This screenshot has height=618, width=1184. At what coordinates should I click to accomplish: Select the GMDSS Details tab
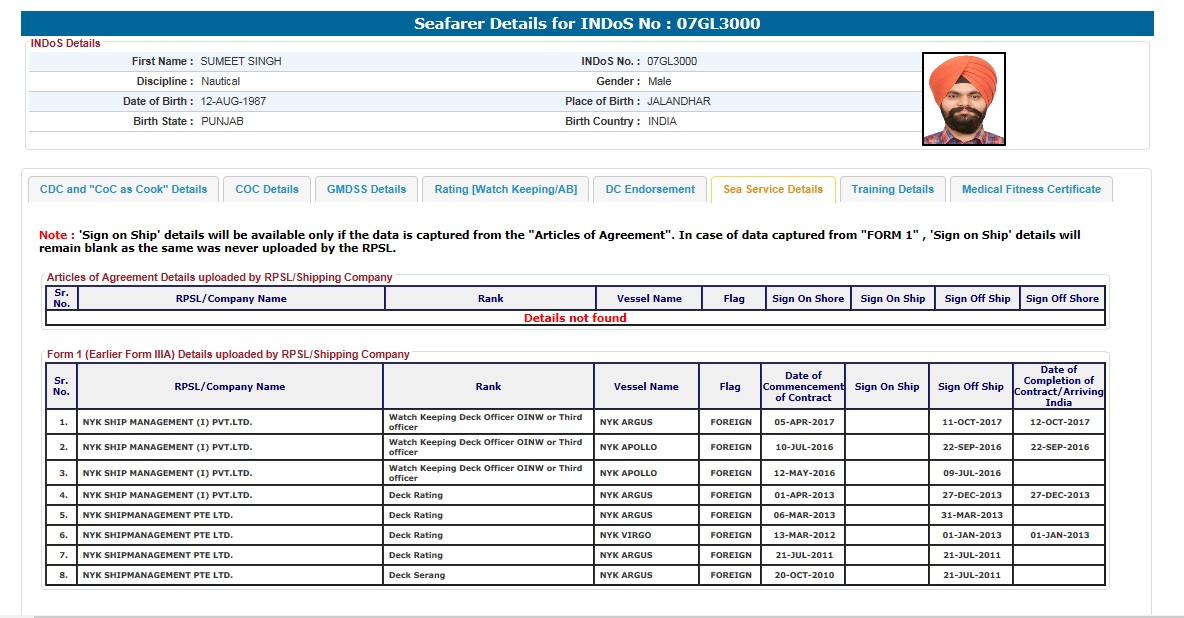[366, 189]
